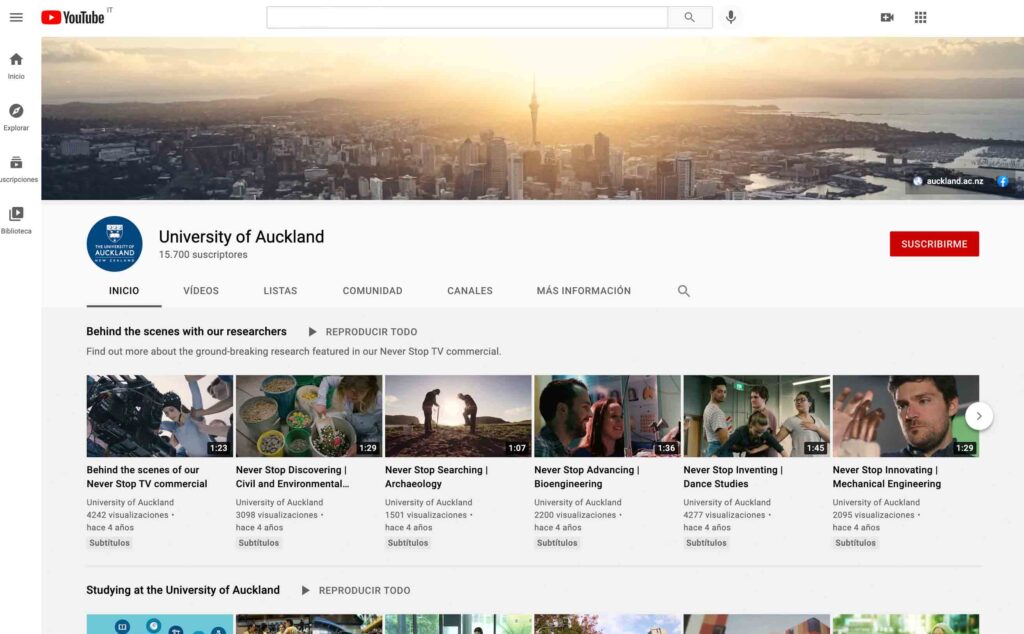Click the SUSCRIBIRME button
The width and height of the screenshot is (1024, 634).
tap(934, 244)
